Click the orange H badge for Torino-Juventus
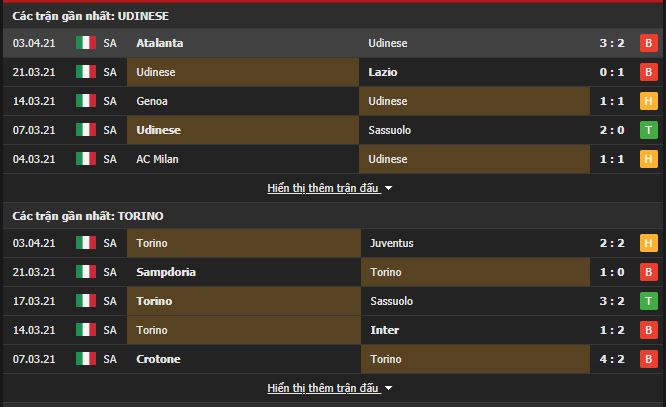 (649, 243)
